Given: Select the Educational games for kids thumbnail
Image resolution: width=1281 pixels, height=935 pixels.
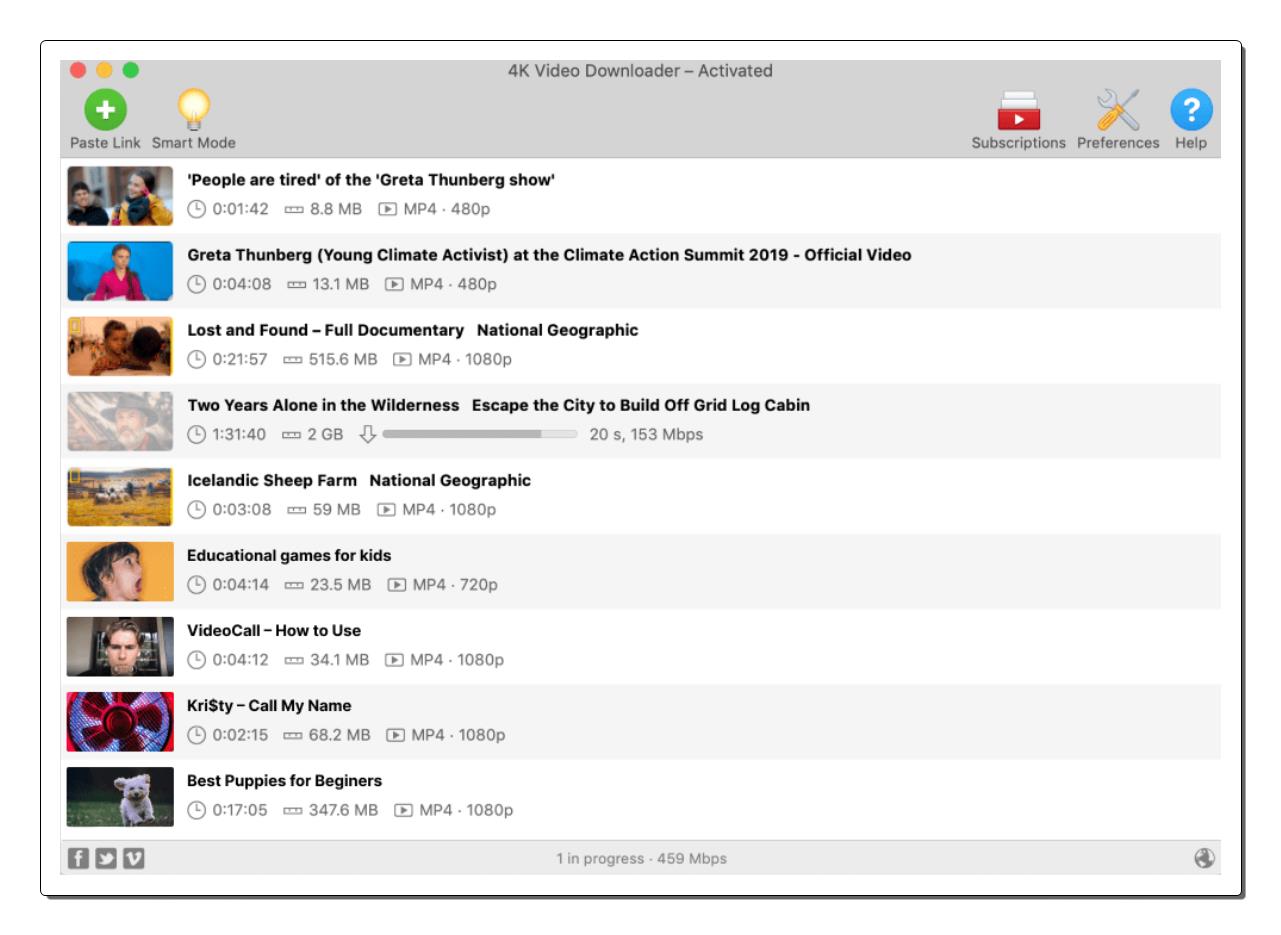Looking at the screenshot, I should tap(120, 571).
